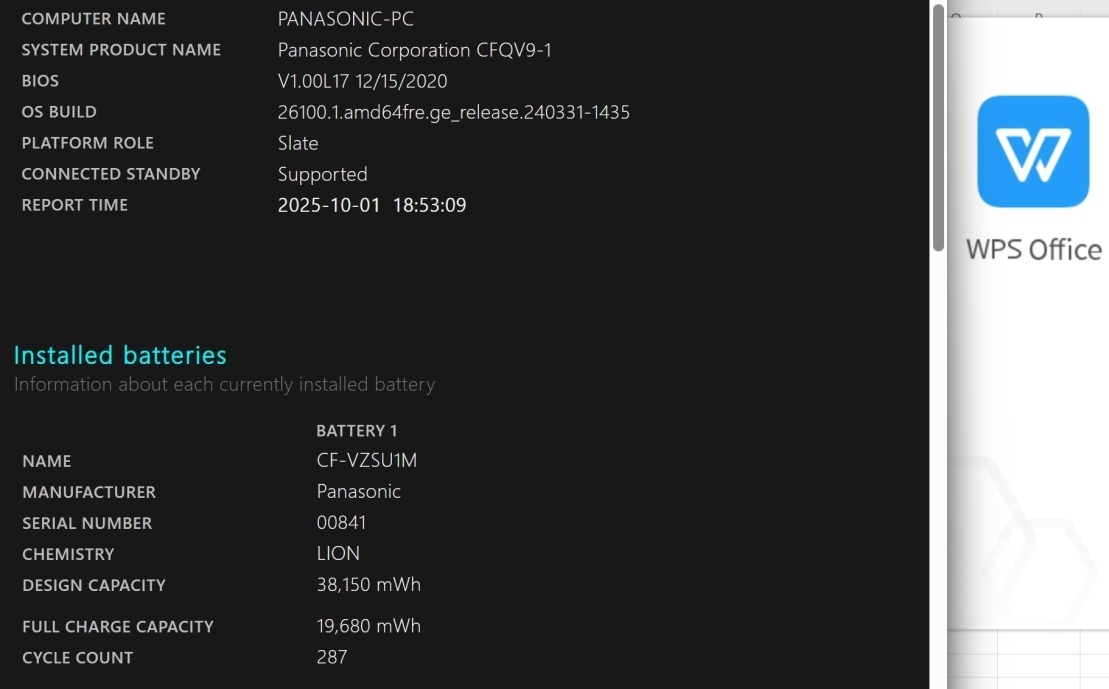Click the 38,150 mWh design capacity
The width and height of the screenshot is (1109, 689).
click(x=368, y=585)
